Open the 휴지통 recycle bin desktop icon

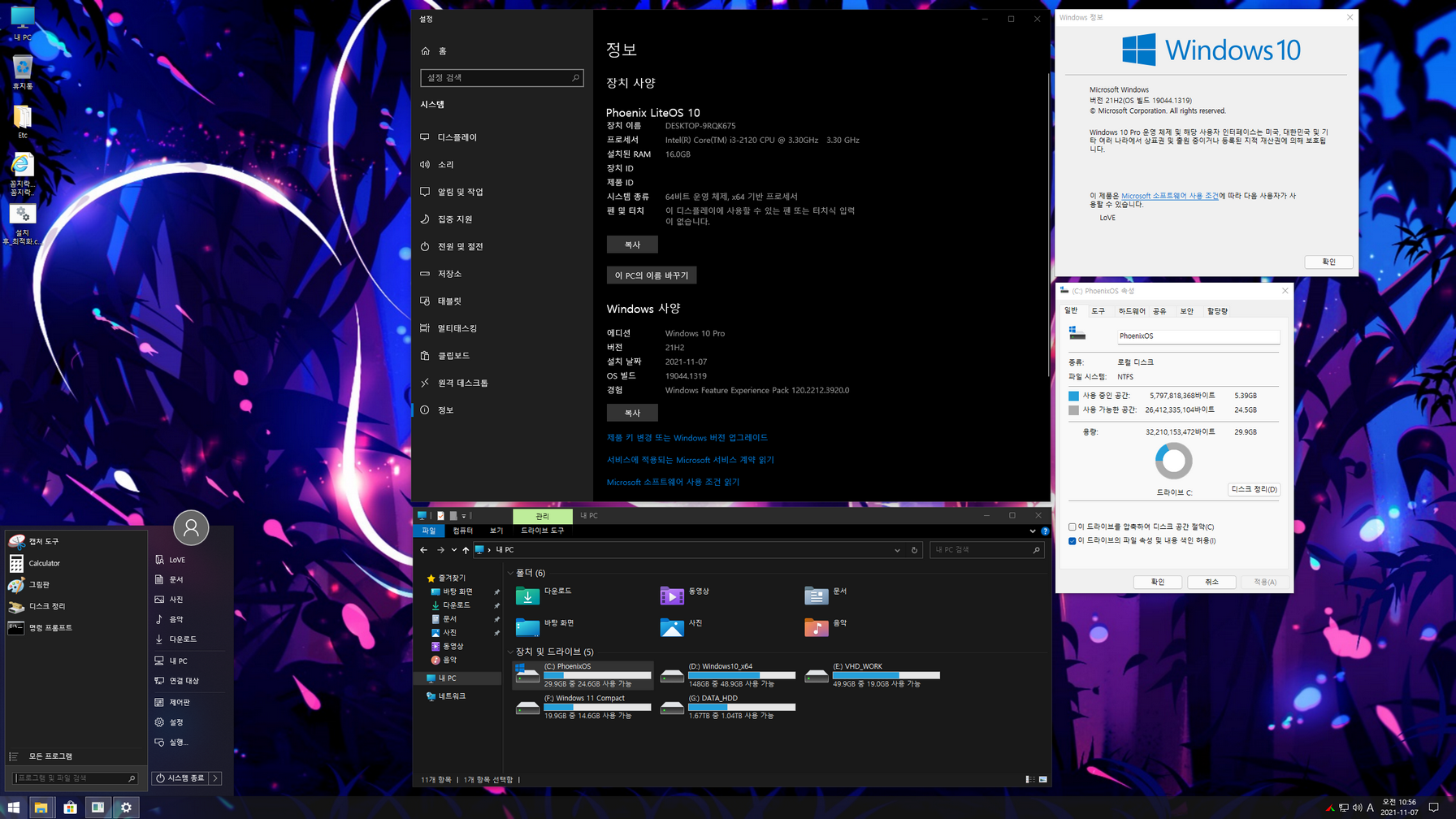coord(23,72)
